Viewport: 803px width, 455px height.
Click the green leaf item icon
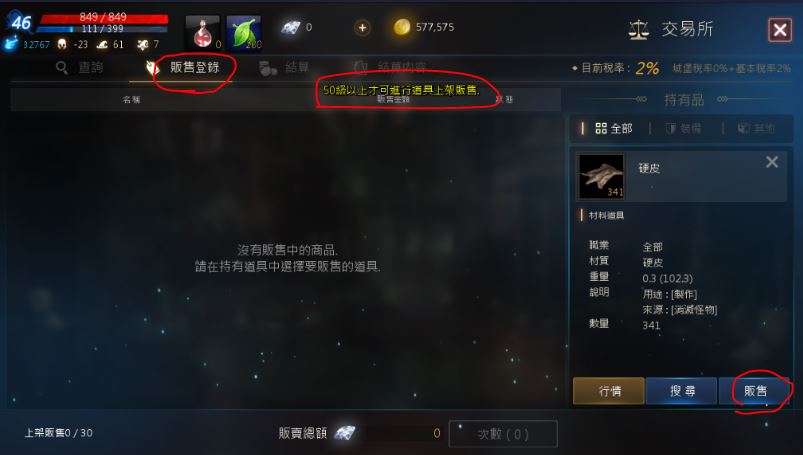(x=244, y=33)
